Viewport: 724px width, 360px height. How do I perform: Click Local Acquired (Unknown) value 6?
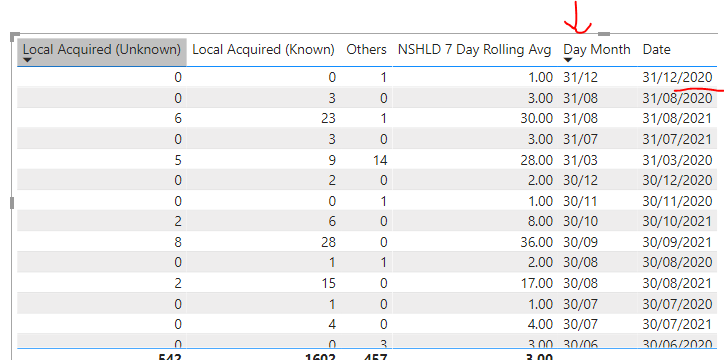(178, 119)
